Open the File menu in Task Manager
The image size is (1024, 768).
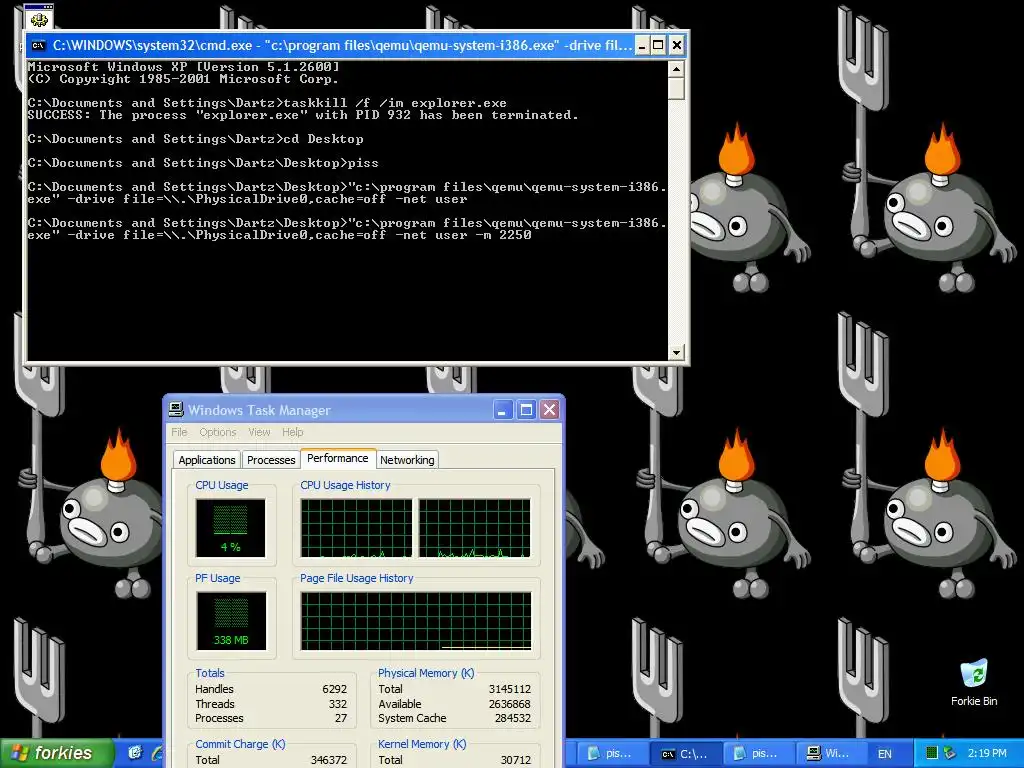click(179, 432)
